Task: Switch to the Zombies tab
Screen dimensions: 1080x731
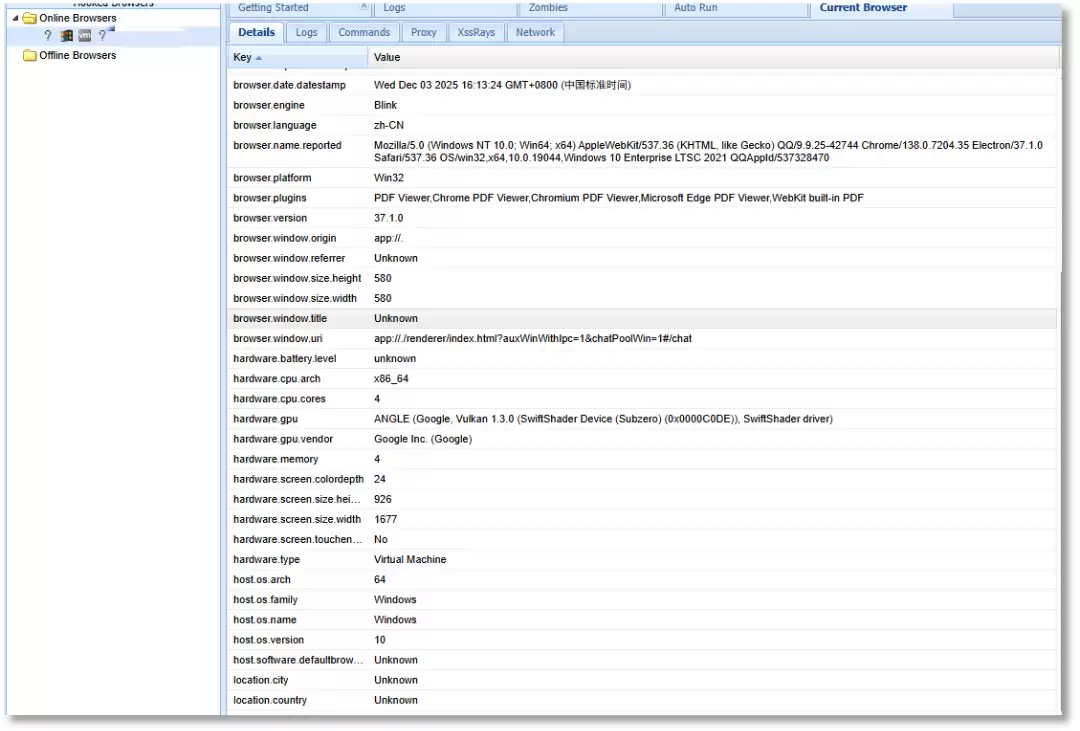Action: pos(548,8)
